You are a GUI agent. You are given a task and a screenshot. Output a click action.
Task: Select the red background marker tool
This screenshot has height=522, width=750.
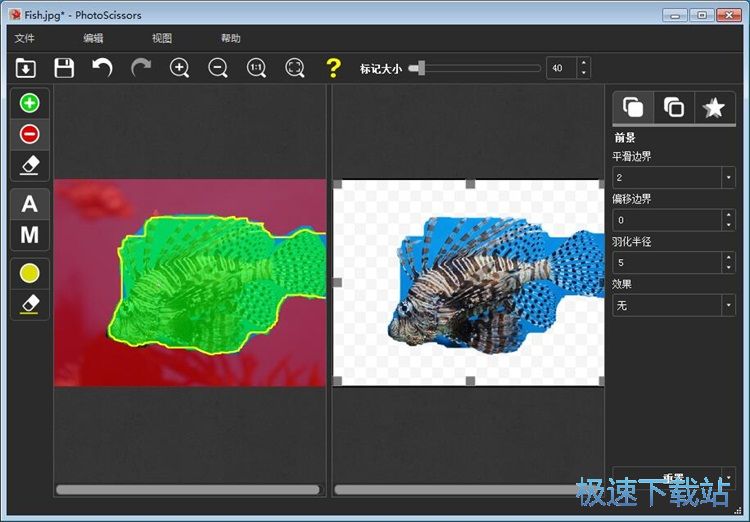[x=30, y=134]
